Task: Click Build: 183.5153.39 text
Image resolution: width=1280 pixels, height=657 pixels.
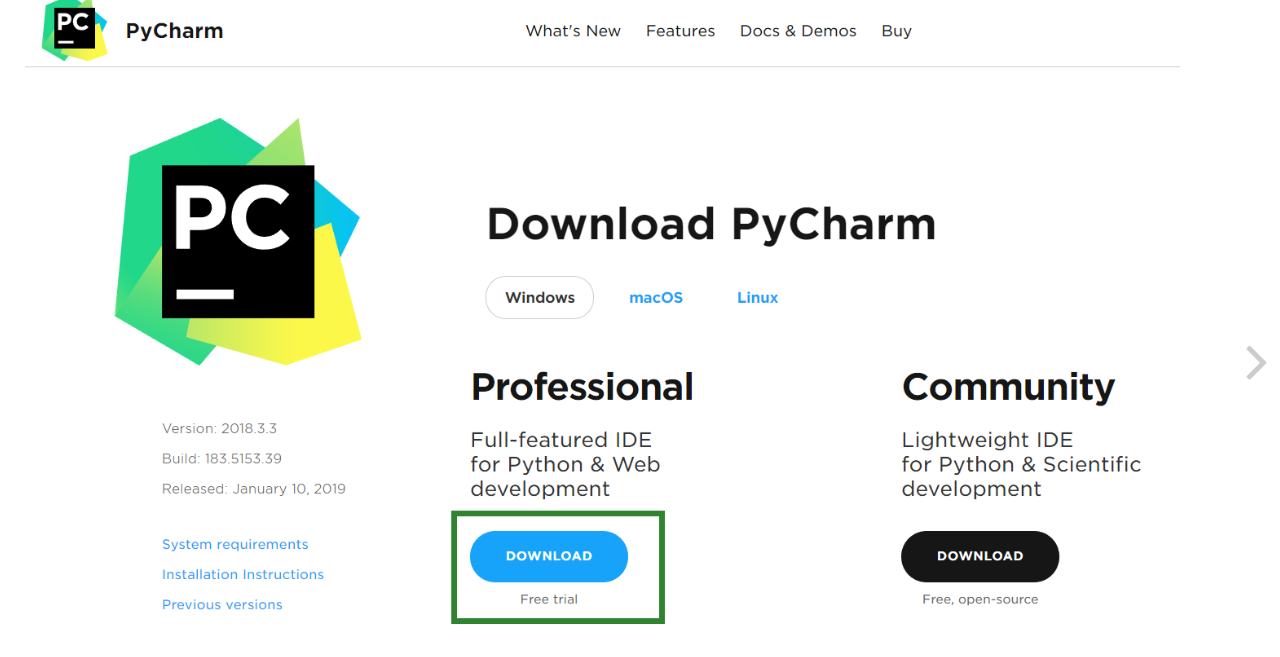Action: click(222, 459)
